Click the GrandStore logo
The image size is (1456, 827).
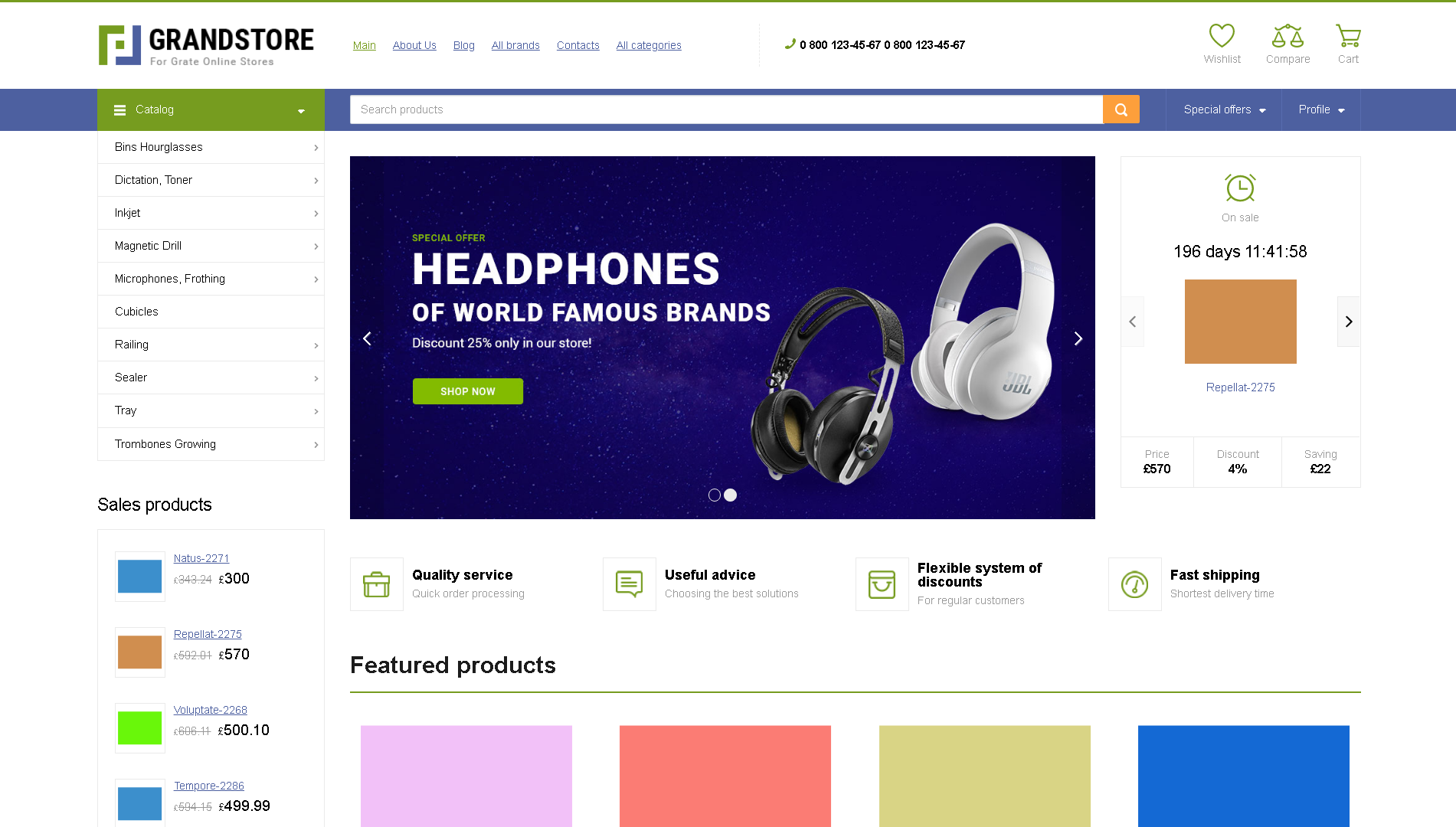[x=206, y=45]
